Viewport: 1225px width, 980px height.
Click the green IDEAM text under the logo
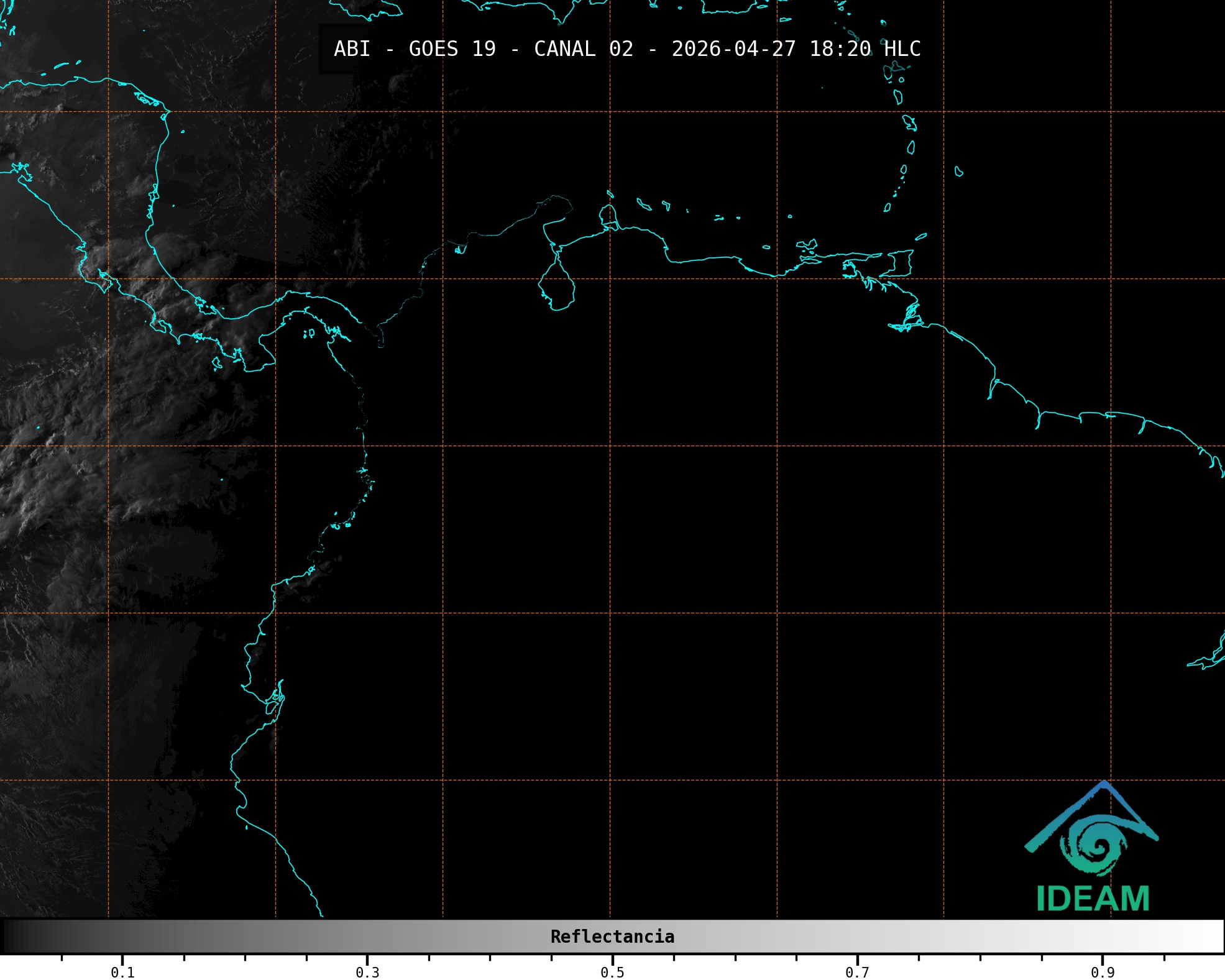click(x=1093, y=899)
